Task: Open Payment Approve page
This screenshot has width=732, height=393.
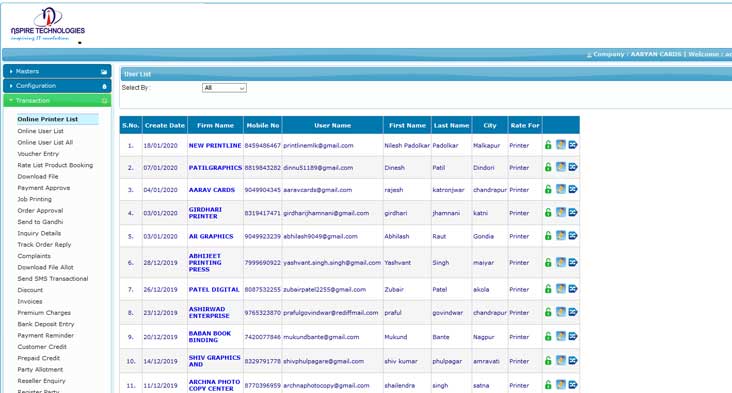Action: coord(44,188)
